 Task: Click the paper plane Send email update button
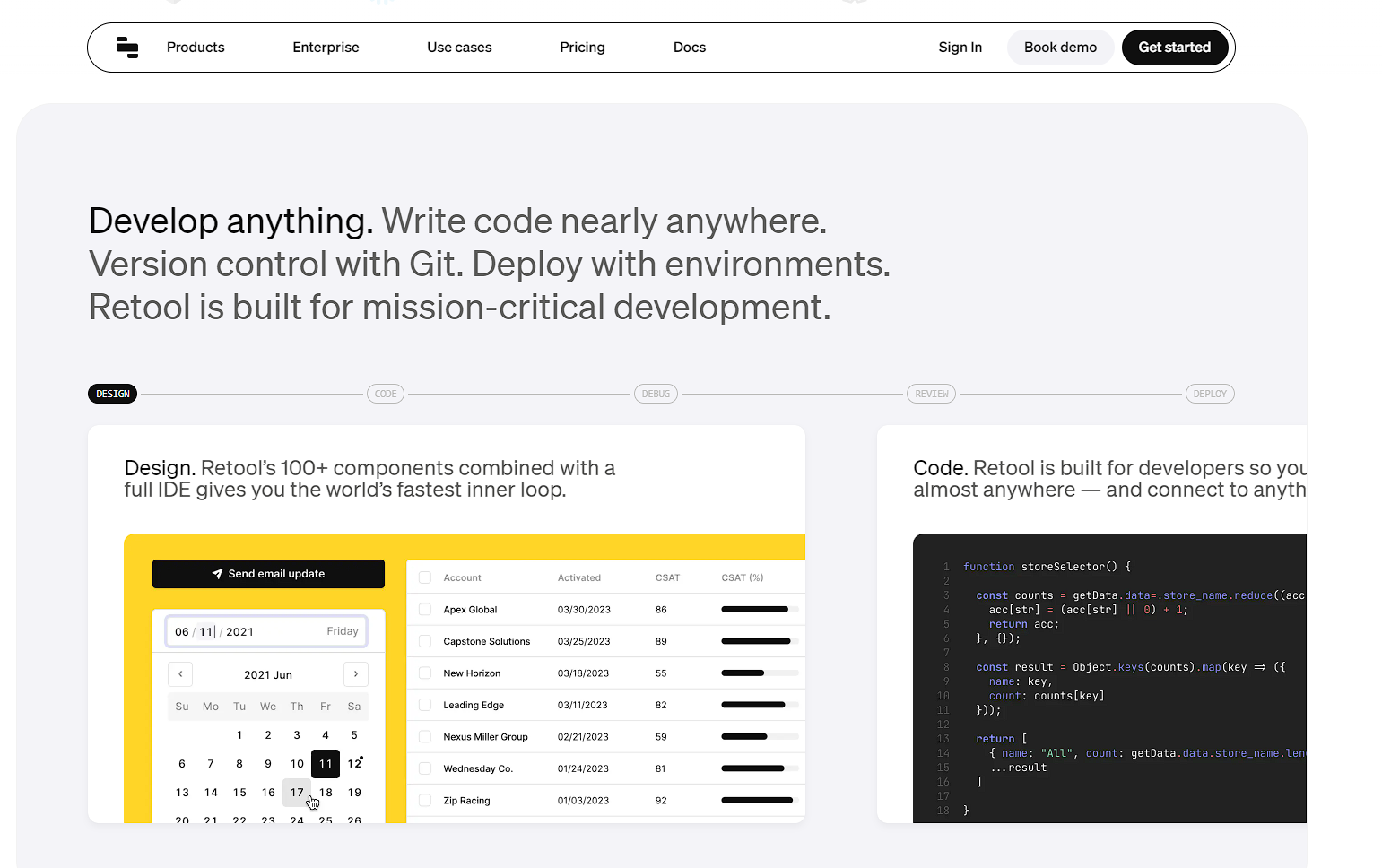(x=268, y=574)
